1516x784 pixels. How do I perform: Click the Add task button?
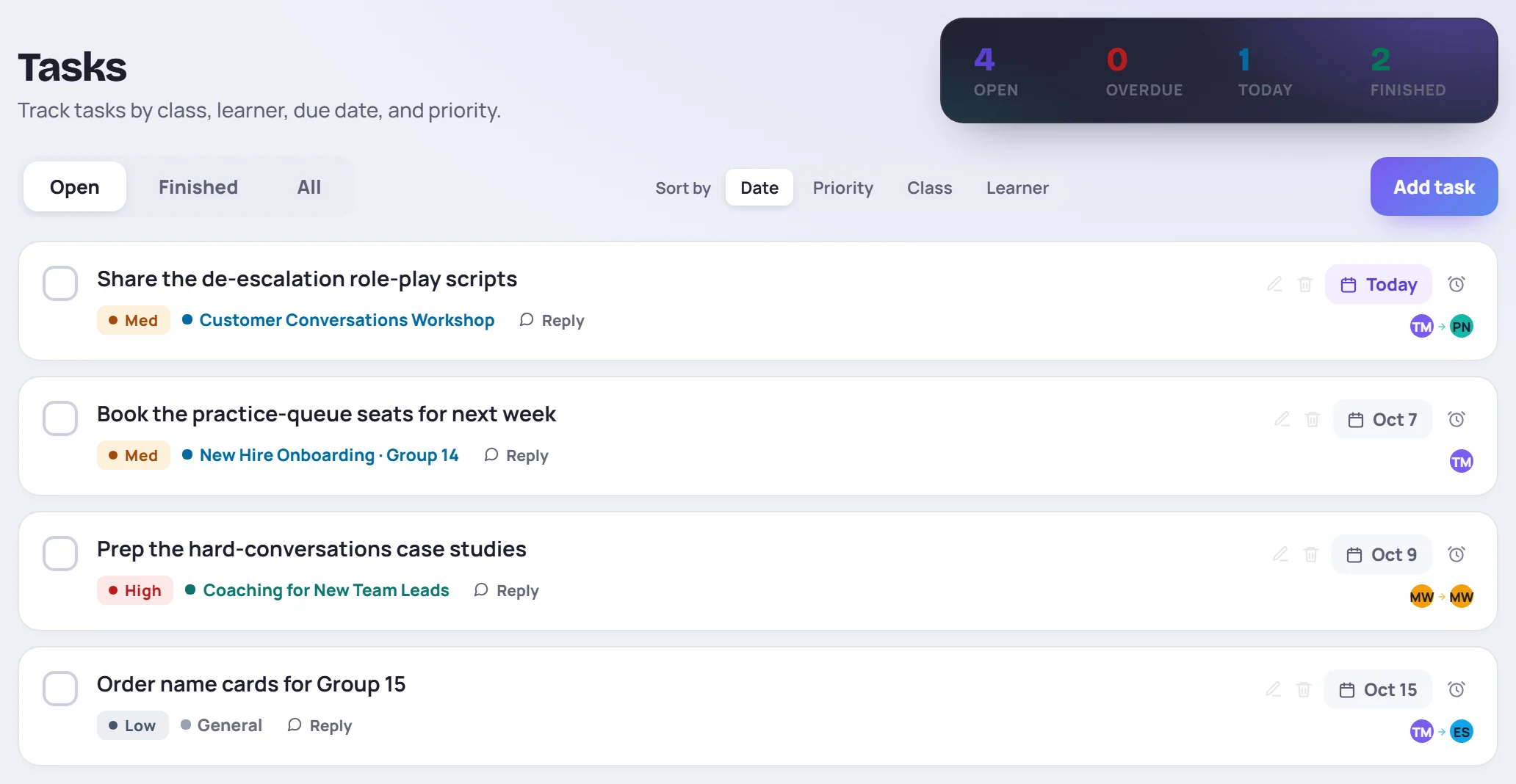(1434, 186)
